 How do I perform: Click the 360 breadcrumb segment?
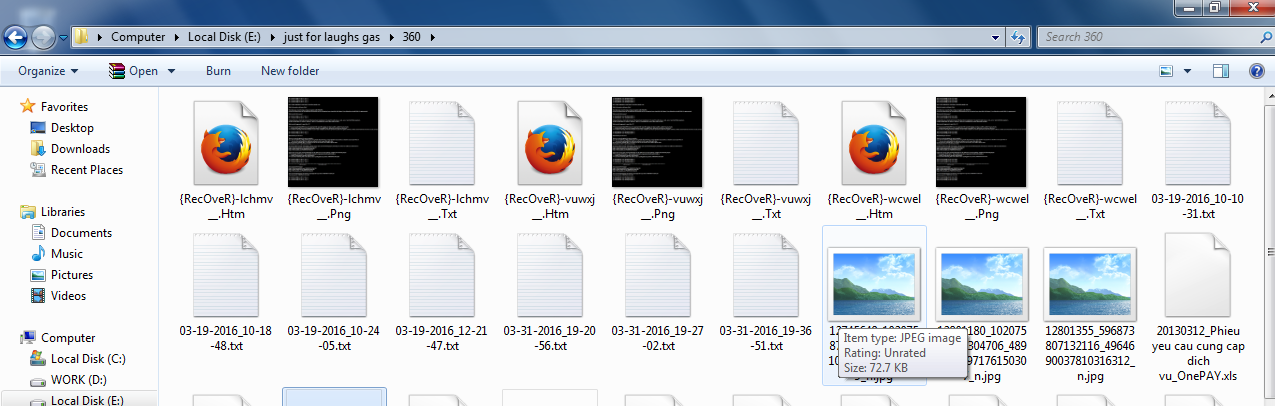[411, 37]
